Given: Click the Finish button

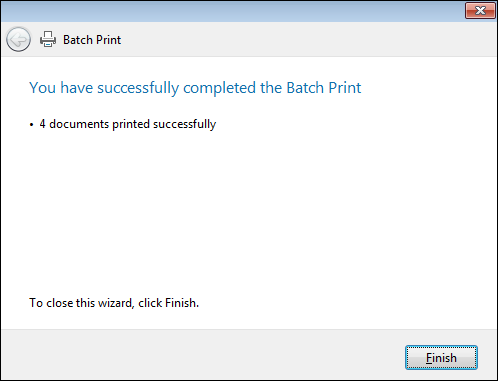Looking at the screenshot, I should click(x=441, y=358).
